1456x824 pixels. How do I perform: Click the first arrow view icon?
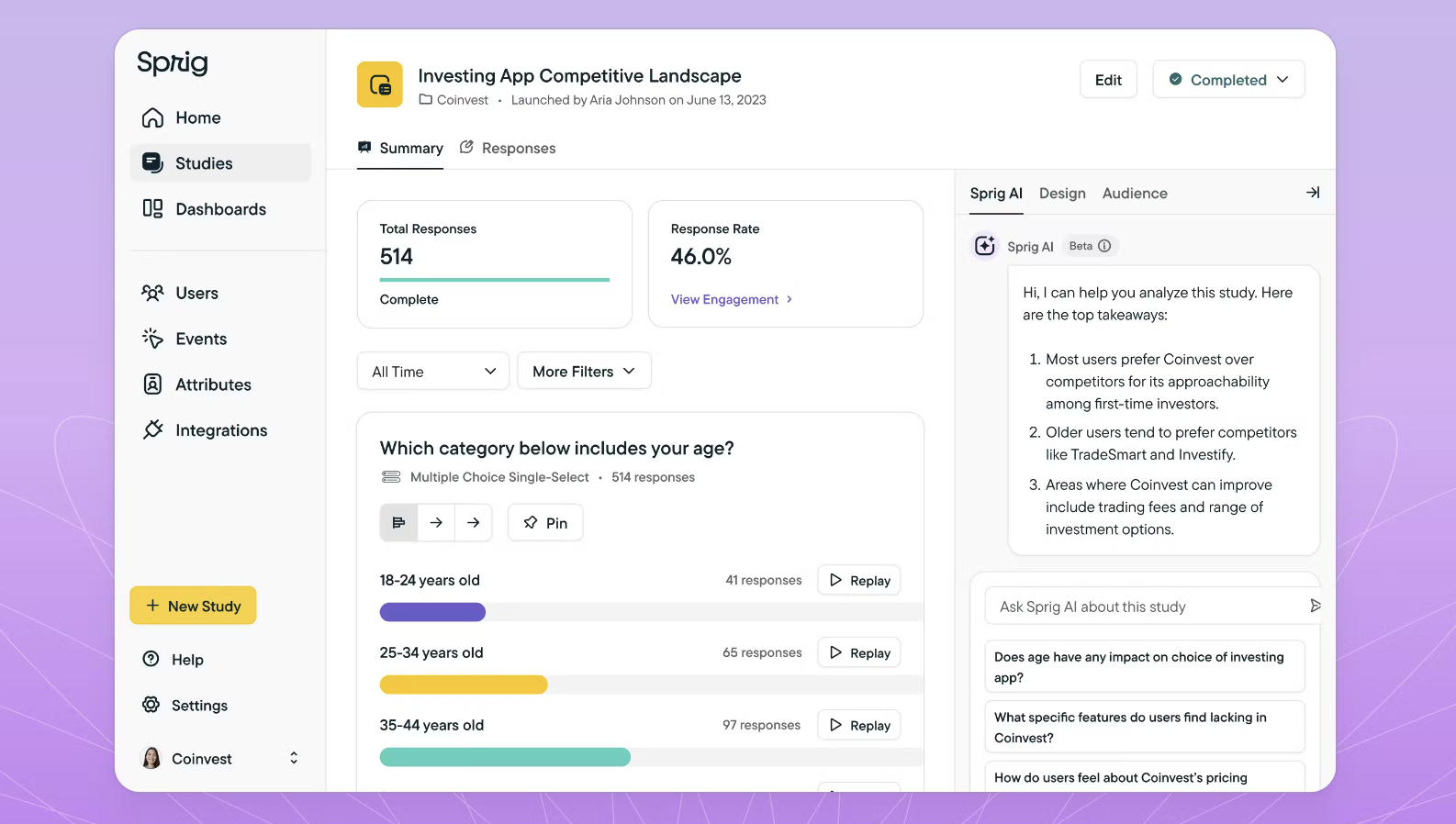point(436,522)
